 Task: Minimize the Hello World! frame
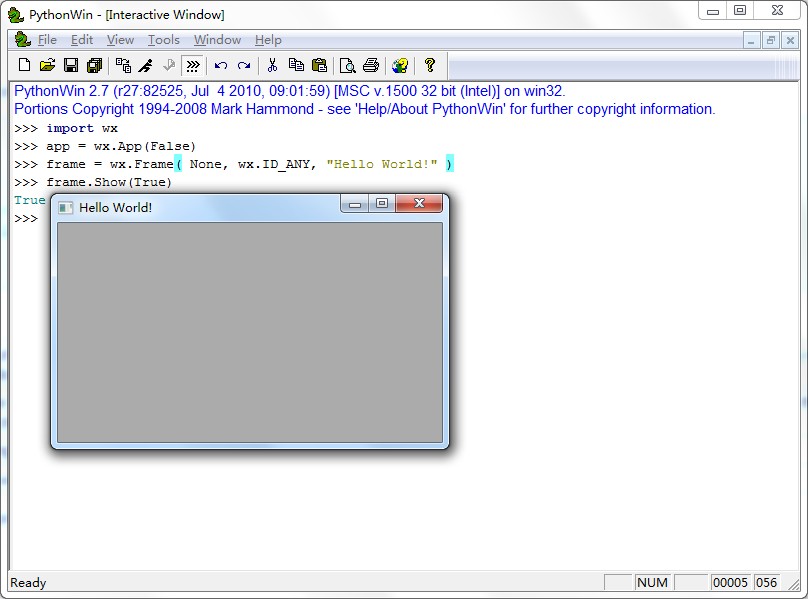pyautogui.click(x=355, y=203)
